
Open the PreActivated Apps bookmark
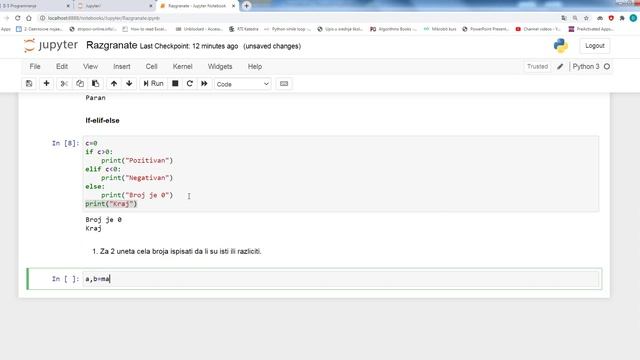coord(591,29)
